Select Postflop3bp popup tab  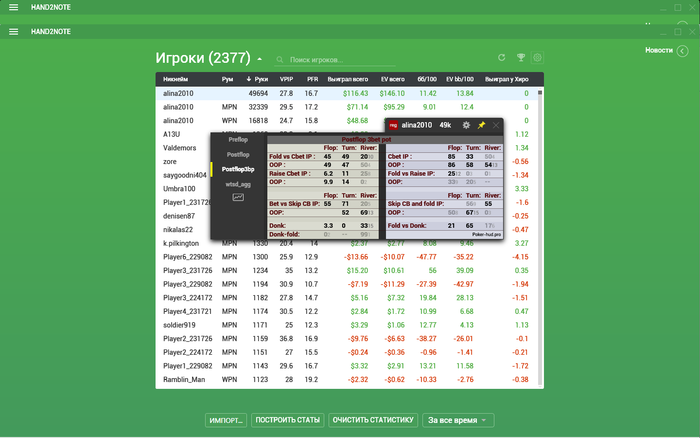coord(238,169)
